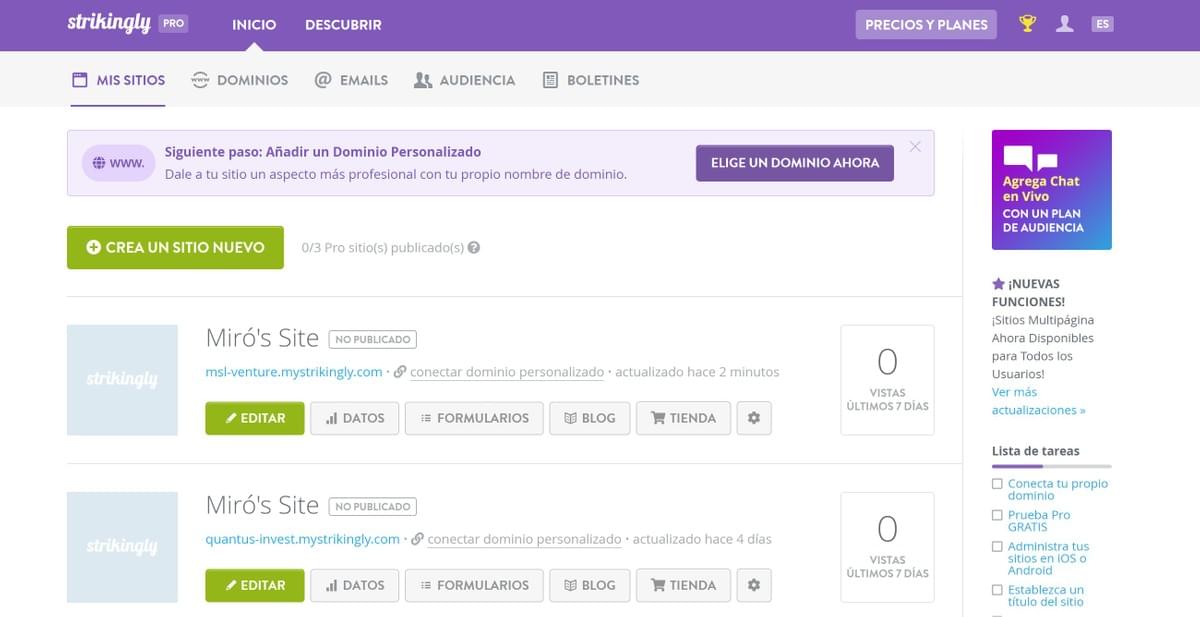1200x617 pixels.
Task: Open Administra tus sitios en iOS link
Action: [1048, 559]
